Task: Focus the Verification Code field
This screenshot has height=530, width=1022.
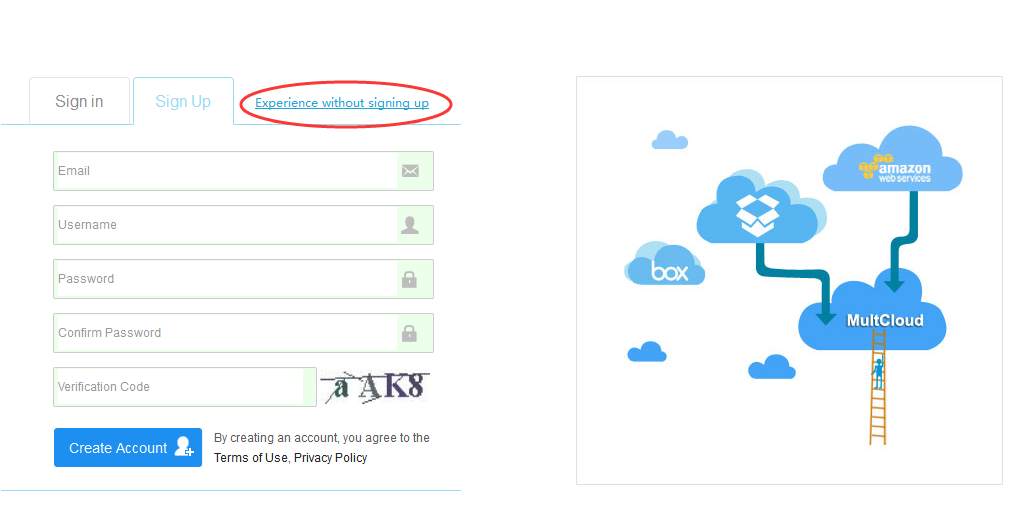Action: (x=184, y=387)
